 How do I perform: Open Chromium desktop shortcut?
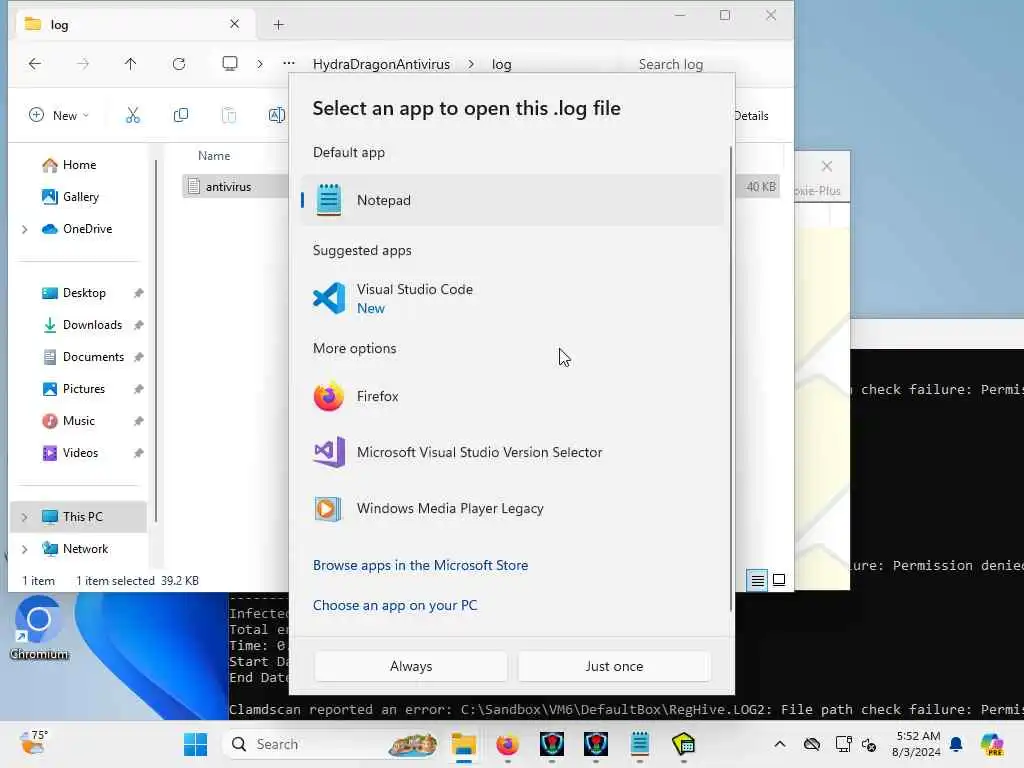click(x=39, y=629)
